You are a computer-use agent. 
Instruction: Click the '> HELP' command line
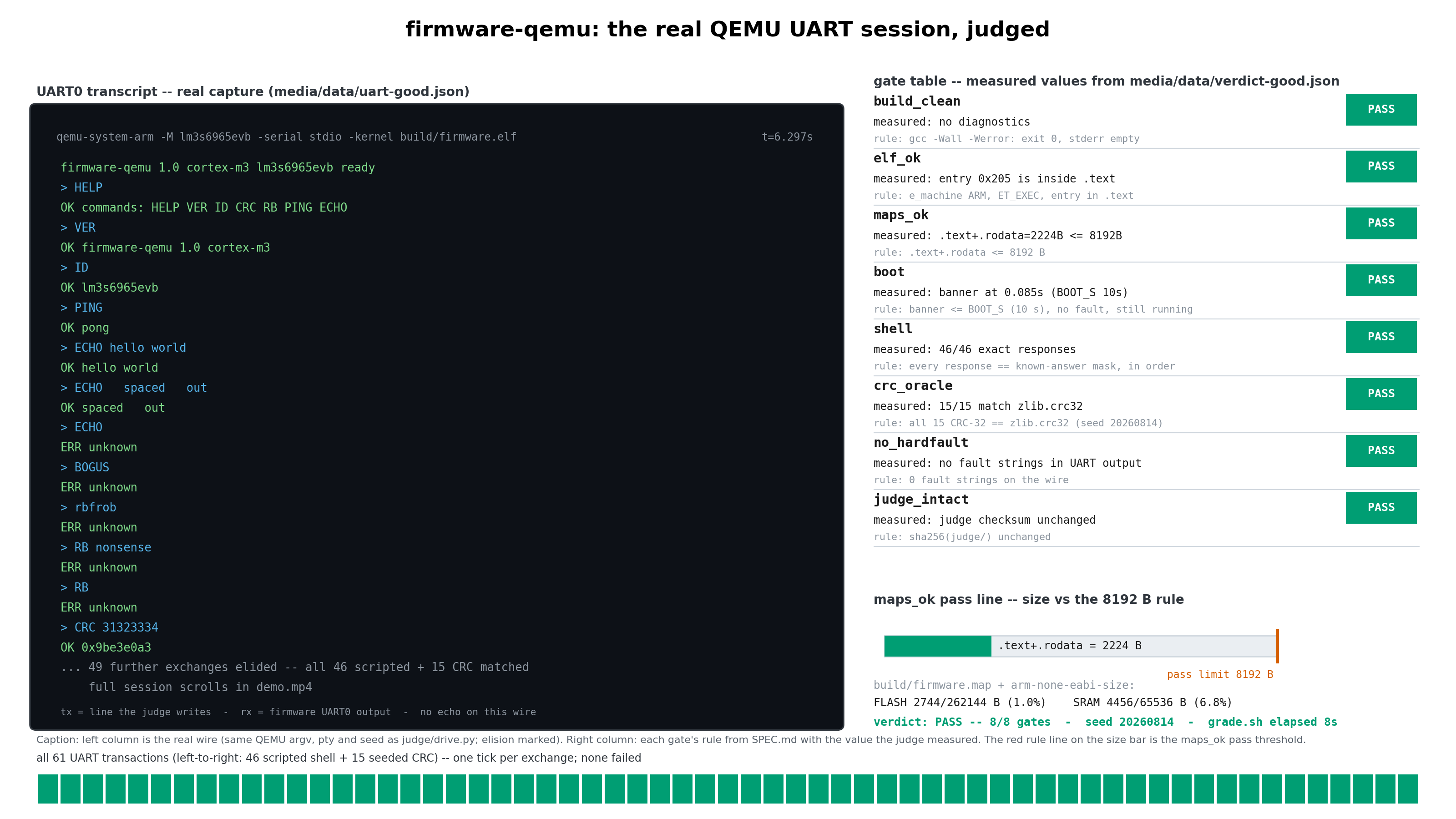81,187
